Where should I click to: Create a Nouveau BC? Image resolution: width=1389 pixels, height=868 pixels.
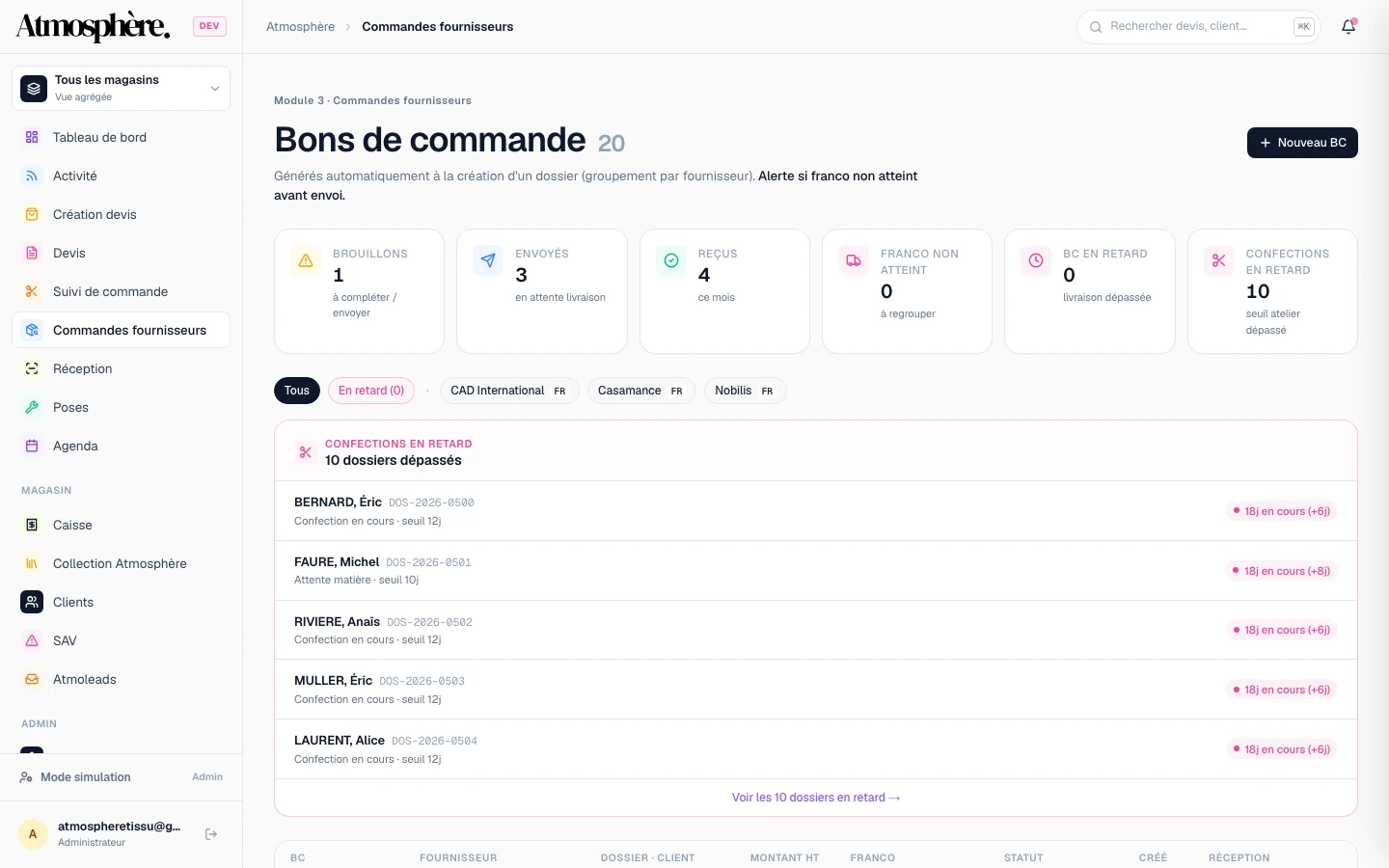coord(1302,143)
